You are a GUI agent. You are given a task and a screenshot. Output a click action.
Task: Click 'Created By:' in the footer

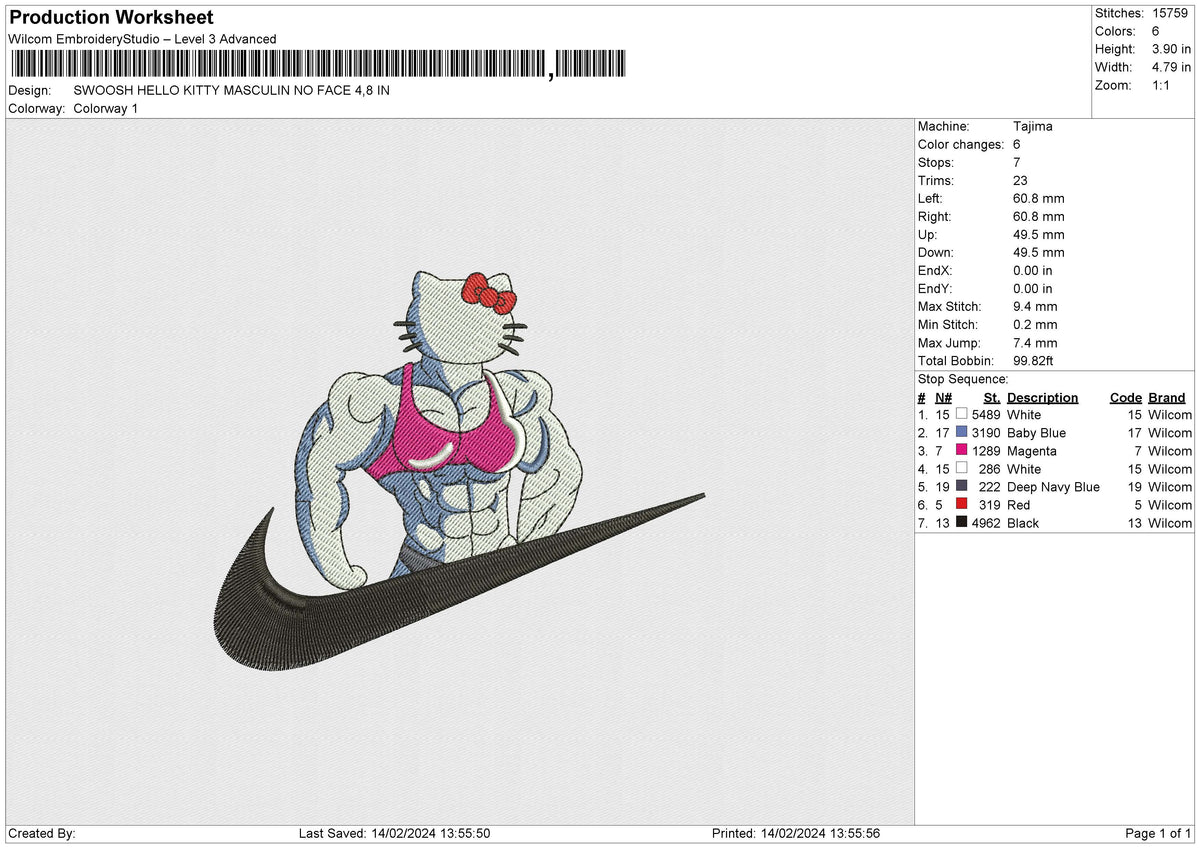tap(42, 834)
